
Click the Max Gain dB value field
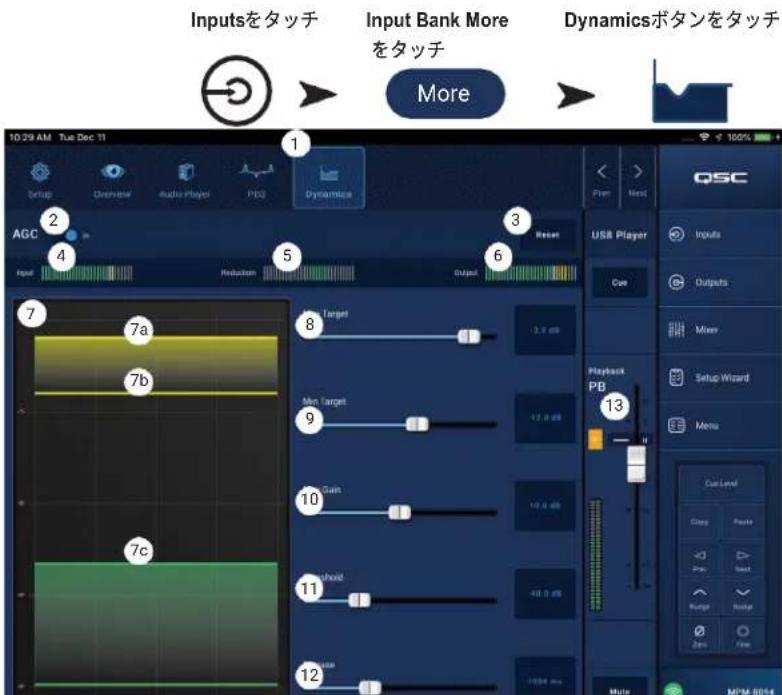click(x=545, y=506)
